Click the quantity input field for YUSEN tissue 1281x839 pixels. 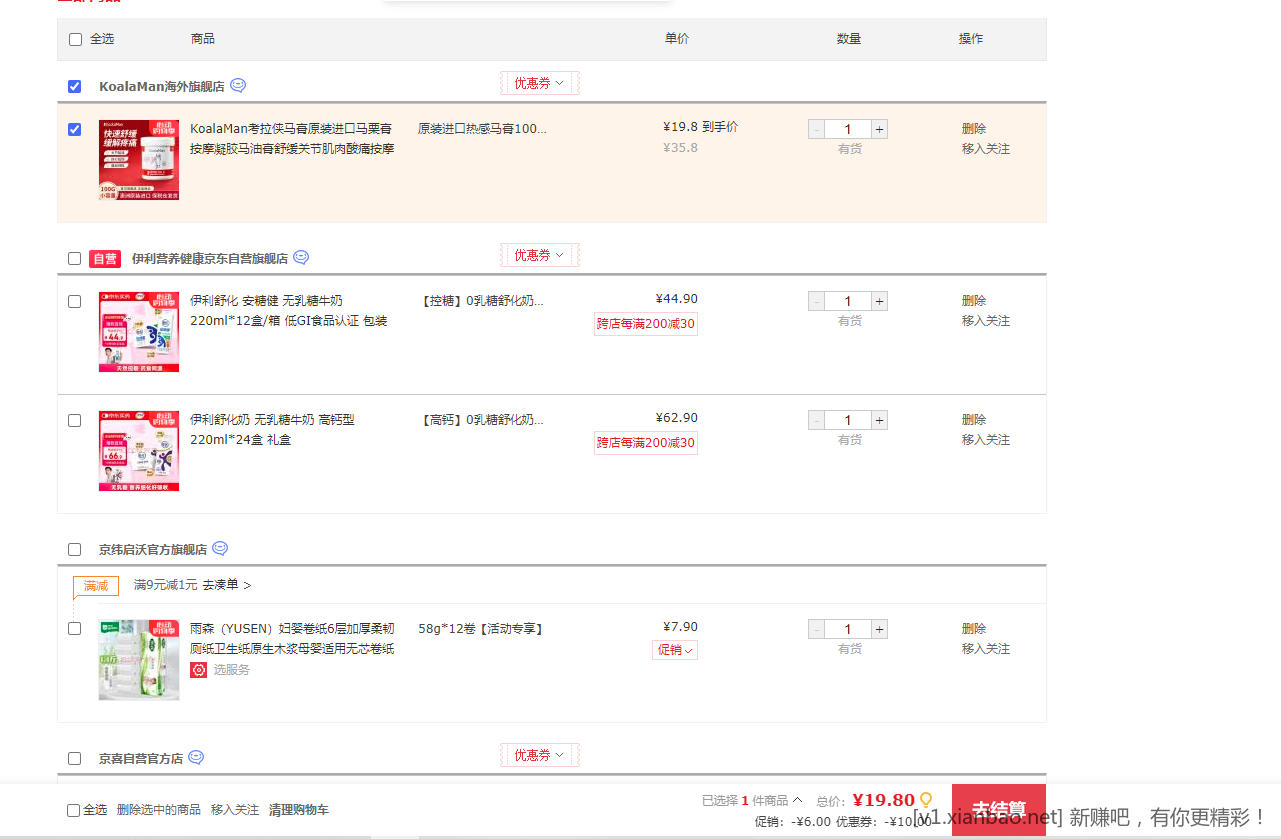click(847, 629)
